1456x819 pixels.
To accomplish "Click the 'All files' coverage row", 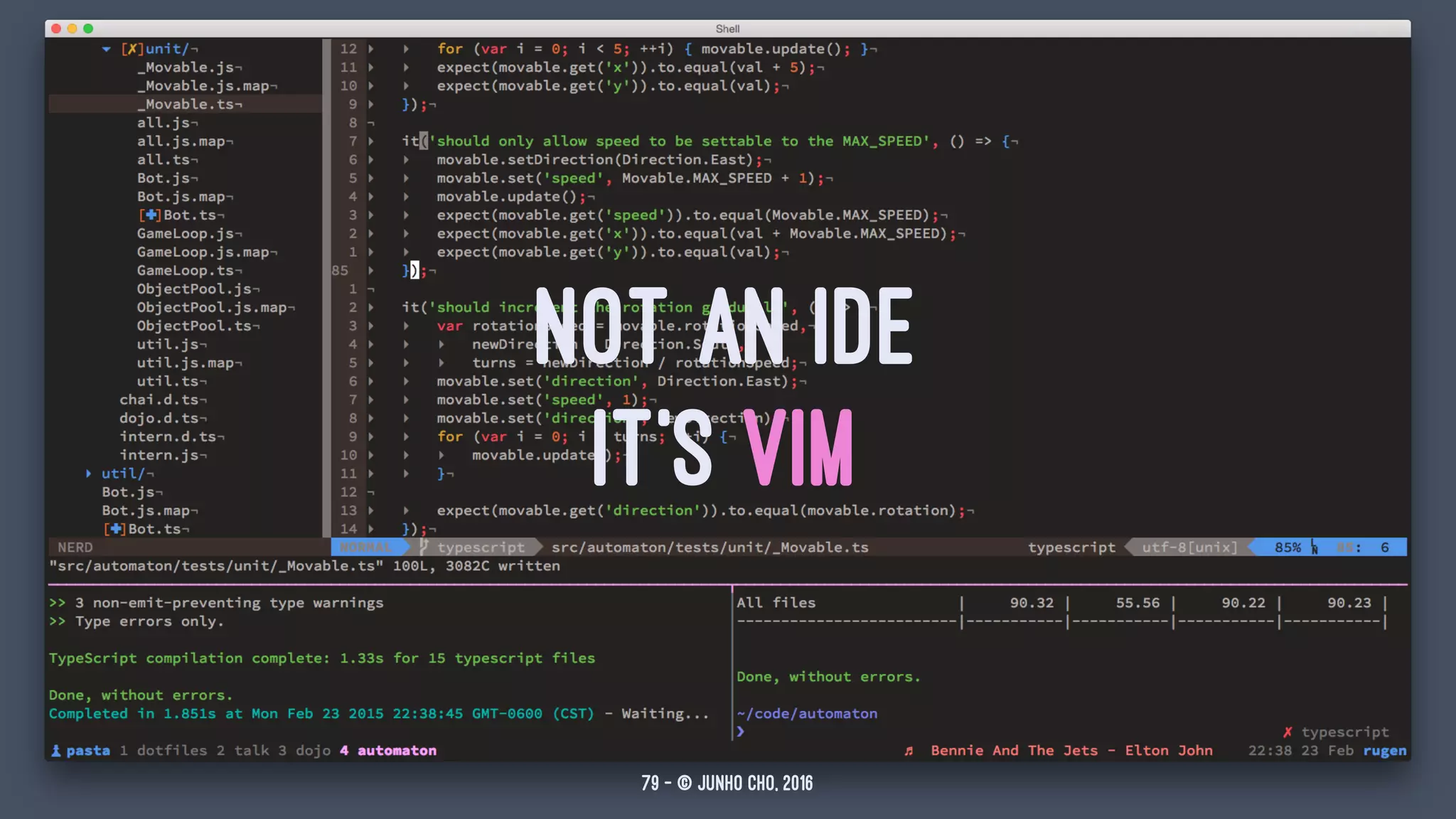I will [1061, 603].
